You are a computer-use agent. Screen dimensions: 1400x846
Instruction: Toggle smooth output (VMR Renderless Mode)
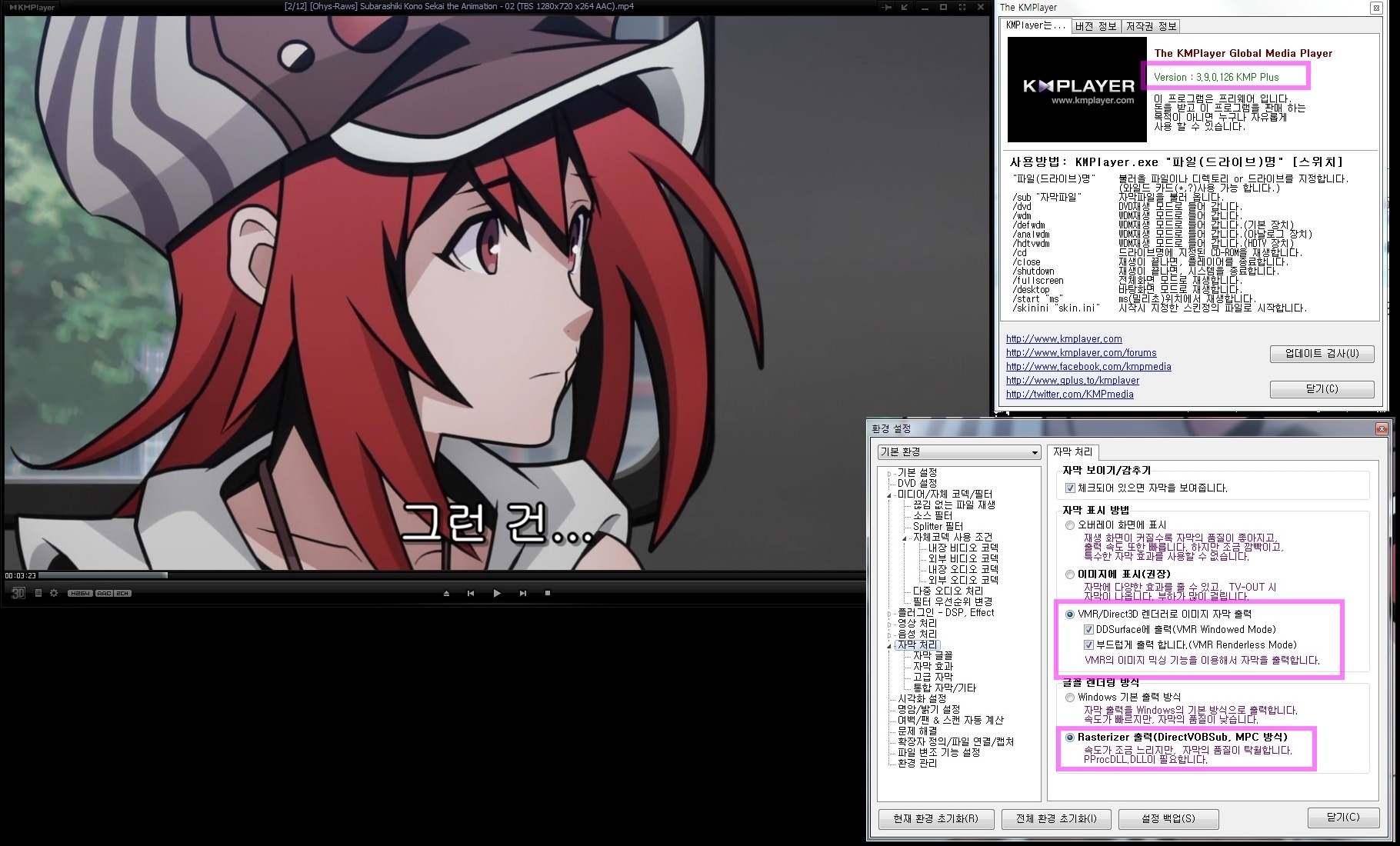[1088, 645]
